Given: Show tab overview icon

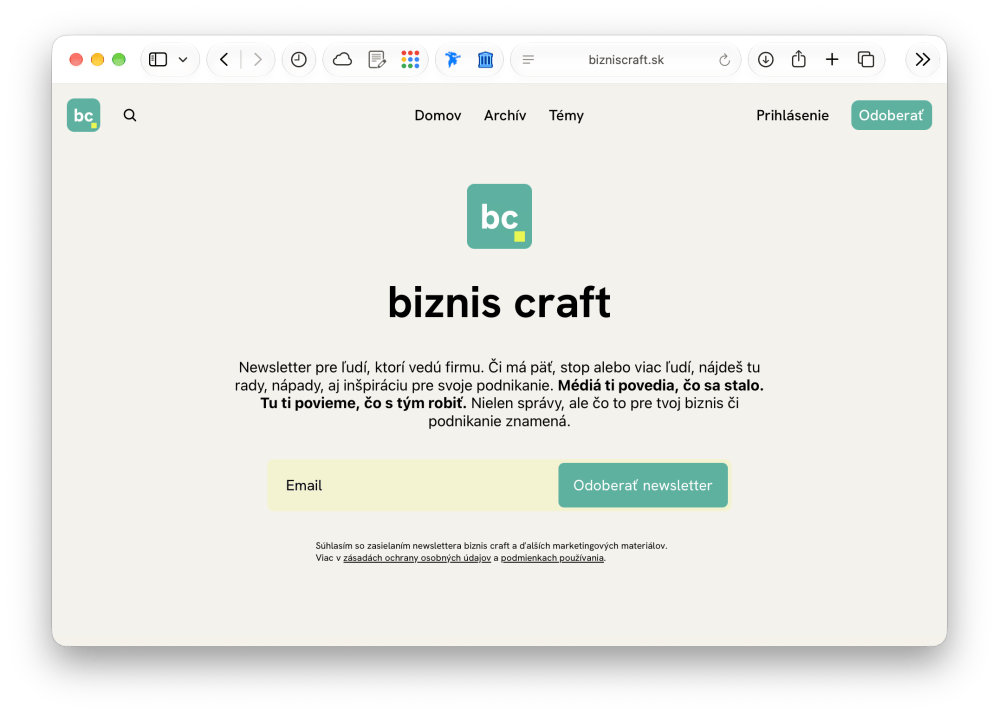Looking at the screenshot, I should tap(866, 60).
